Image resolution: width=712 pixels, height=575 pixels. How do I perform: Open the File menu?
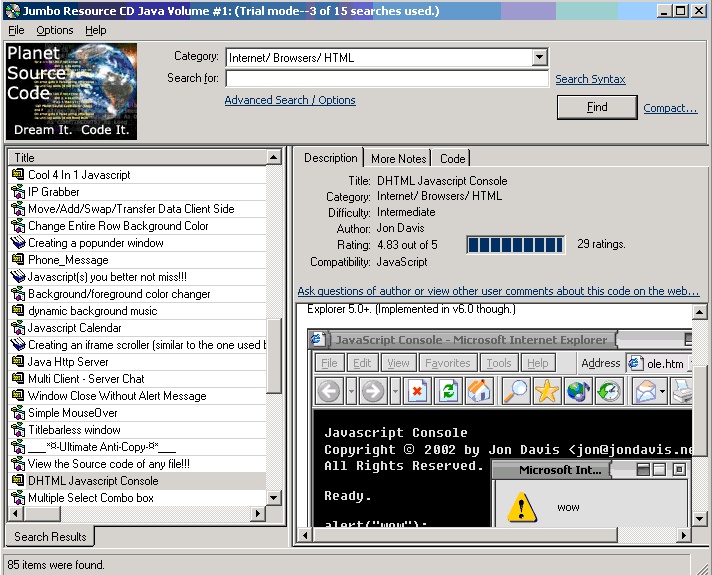point(16,30)
